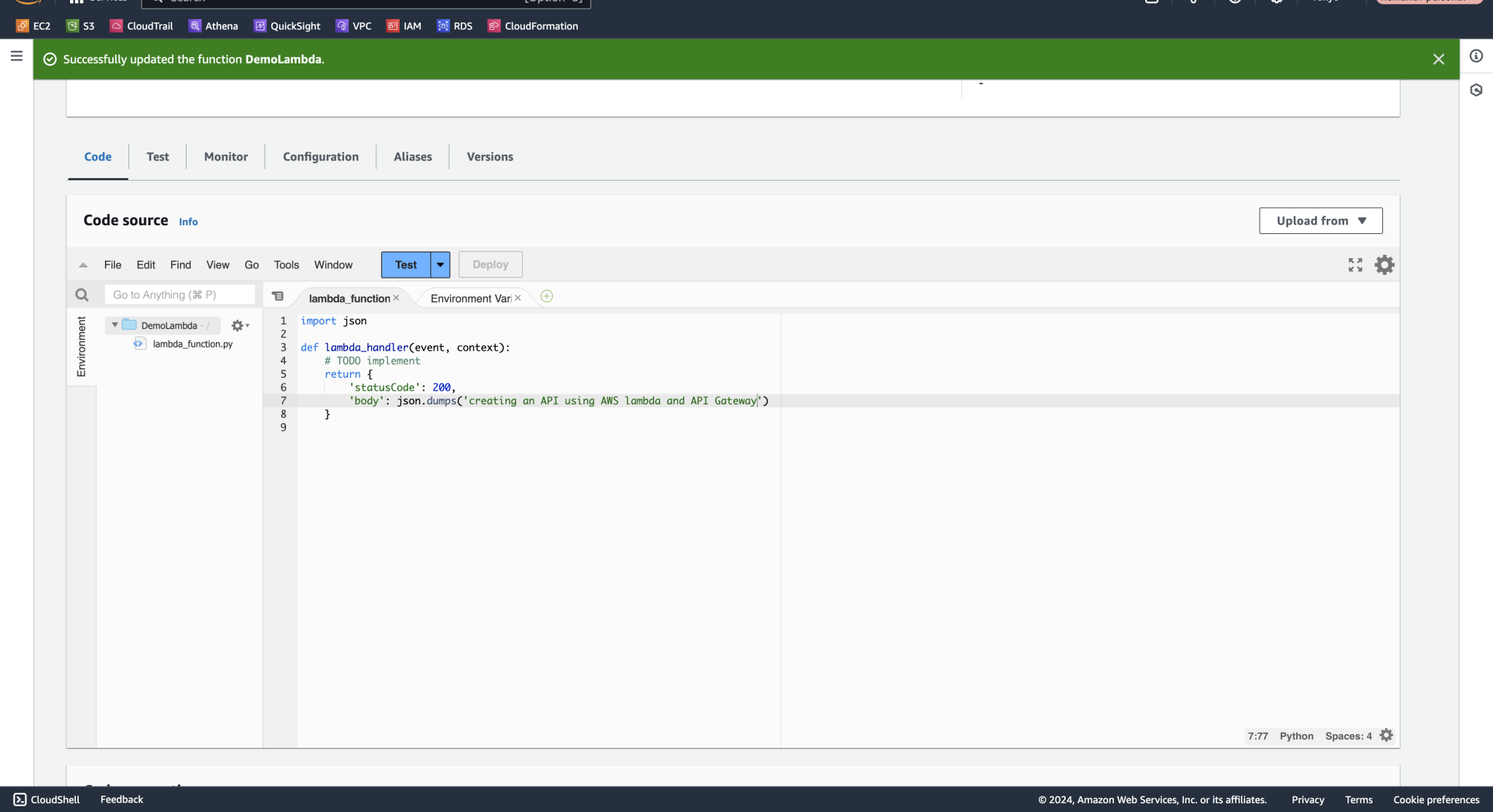Open editor preferences gear icon
The width and height of the screenshot is (1493, 812).
tap(1384, 265)
